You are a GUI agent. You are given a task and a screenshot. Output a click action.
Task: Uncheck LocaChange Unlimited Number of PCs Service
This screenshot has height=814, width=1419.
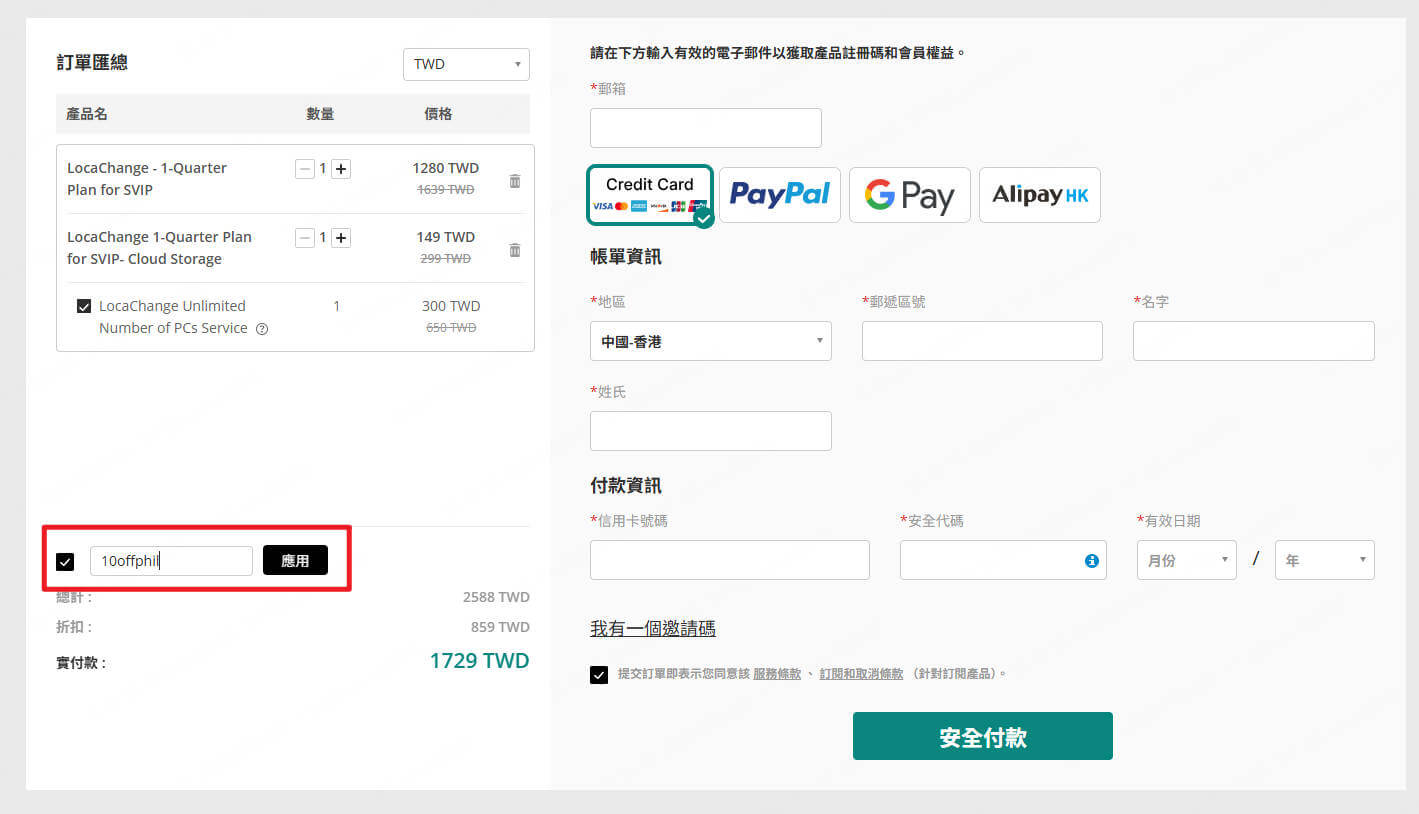coord(84,306)
